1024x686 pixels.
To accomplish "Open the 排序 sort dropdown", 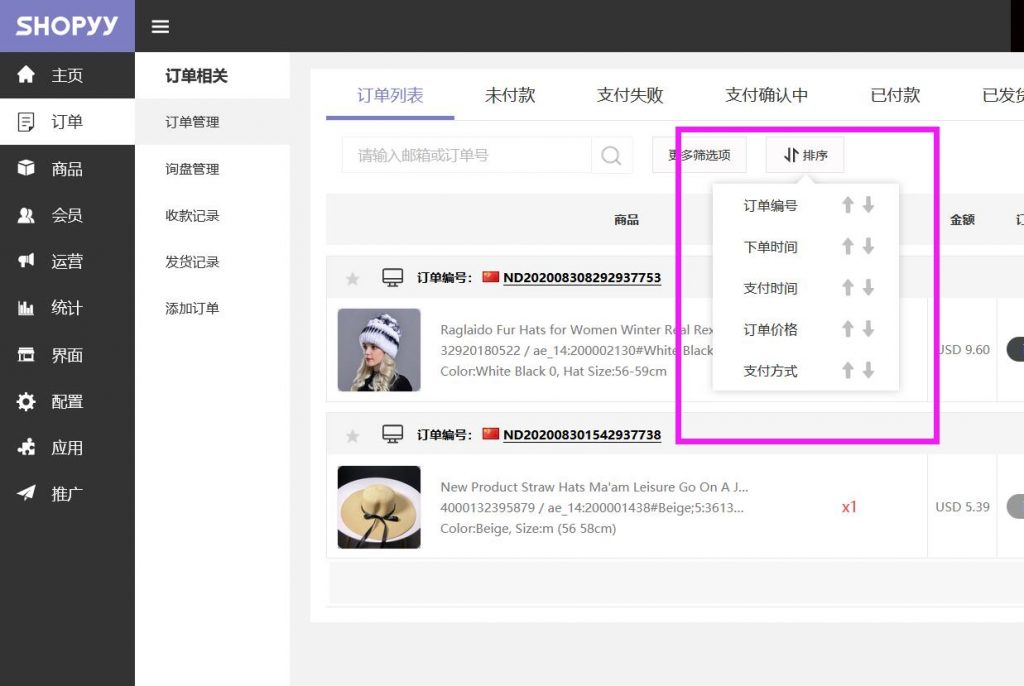I will 805,155.
